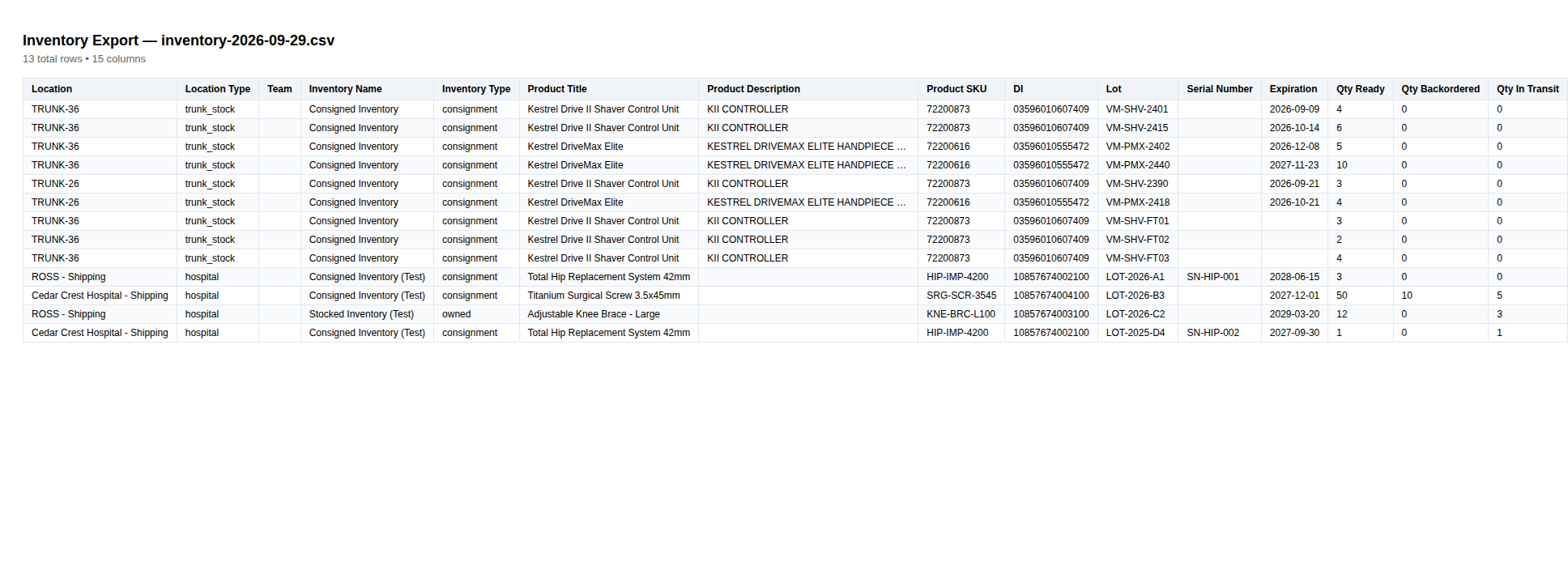The height and width of the screenshot is (583, 1568).
Task: Click lot cell VM-PMX-2440
Action: 1138,165
